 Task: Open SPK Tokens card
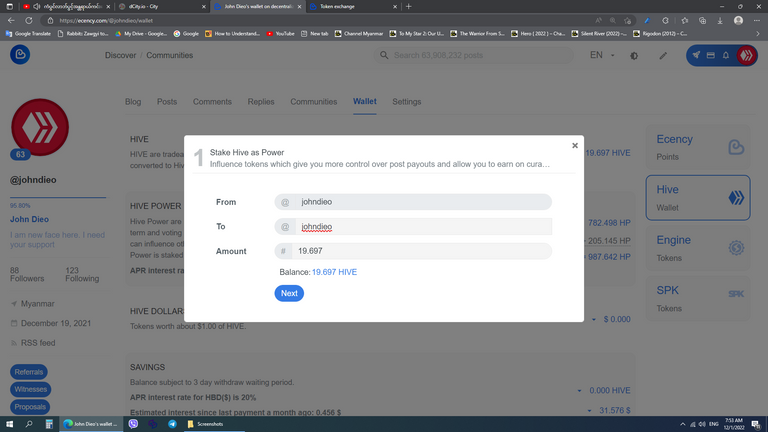[698, 299]
